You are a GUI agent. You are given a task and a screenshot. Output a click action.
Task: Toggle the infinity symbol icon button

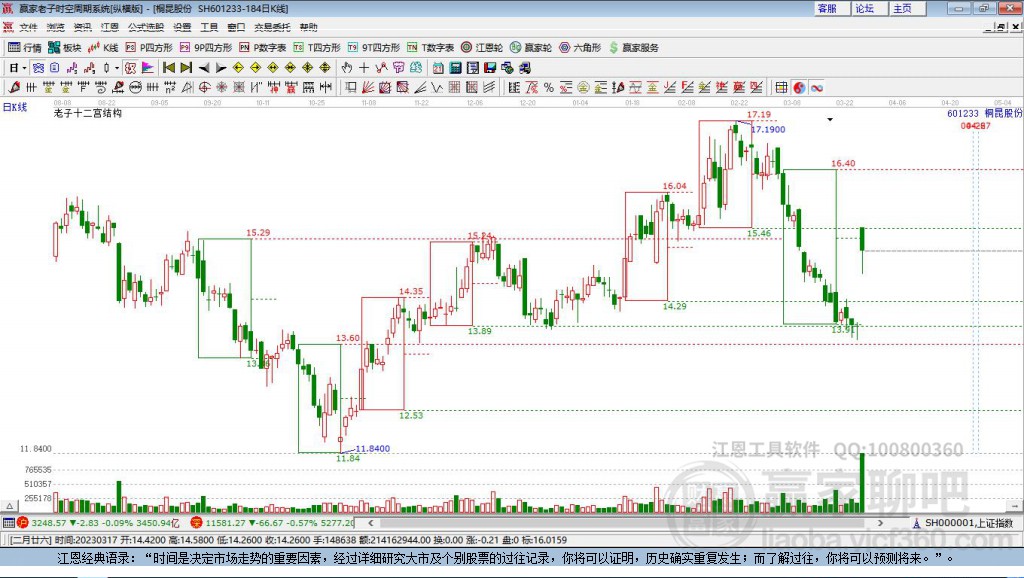coord(816,88)
